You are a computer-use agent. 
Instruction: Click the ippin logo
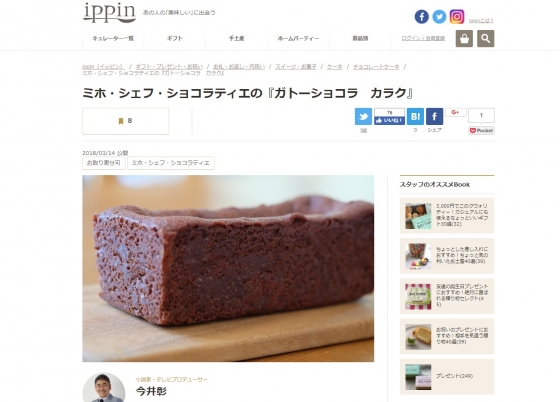coord(109,12)
